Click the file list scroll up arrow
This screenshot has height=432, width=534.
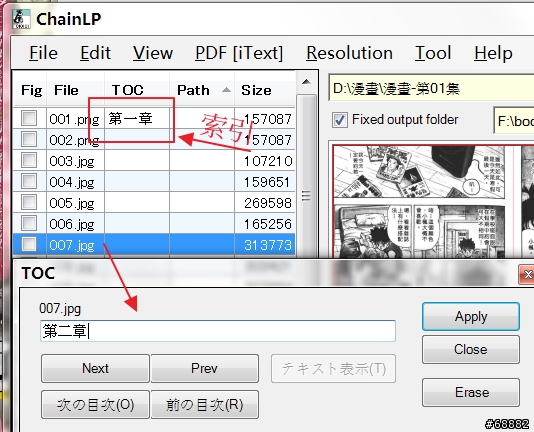306,82
